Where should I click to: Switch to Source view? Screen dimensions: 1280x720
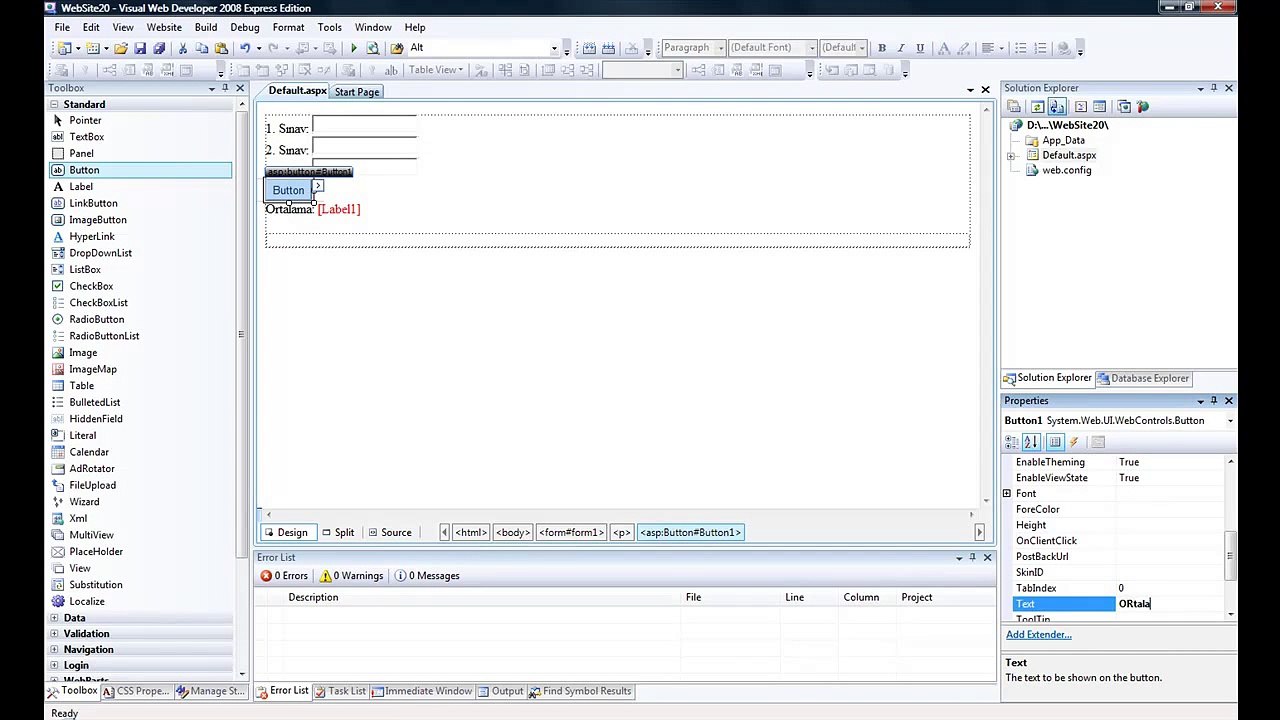pos(389,533)
